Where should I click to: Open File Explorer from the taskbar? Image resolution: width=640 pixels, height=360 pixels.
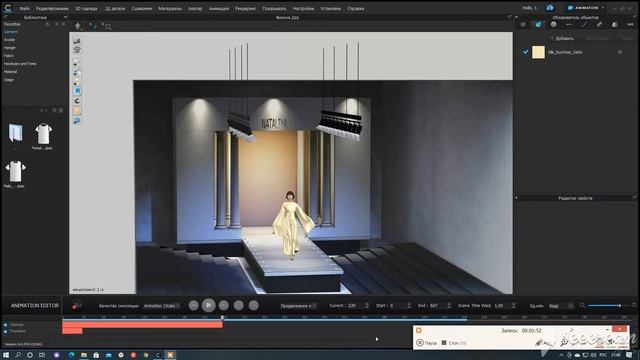[x=84, y=355]
